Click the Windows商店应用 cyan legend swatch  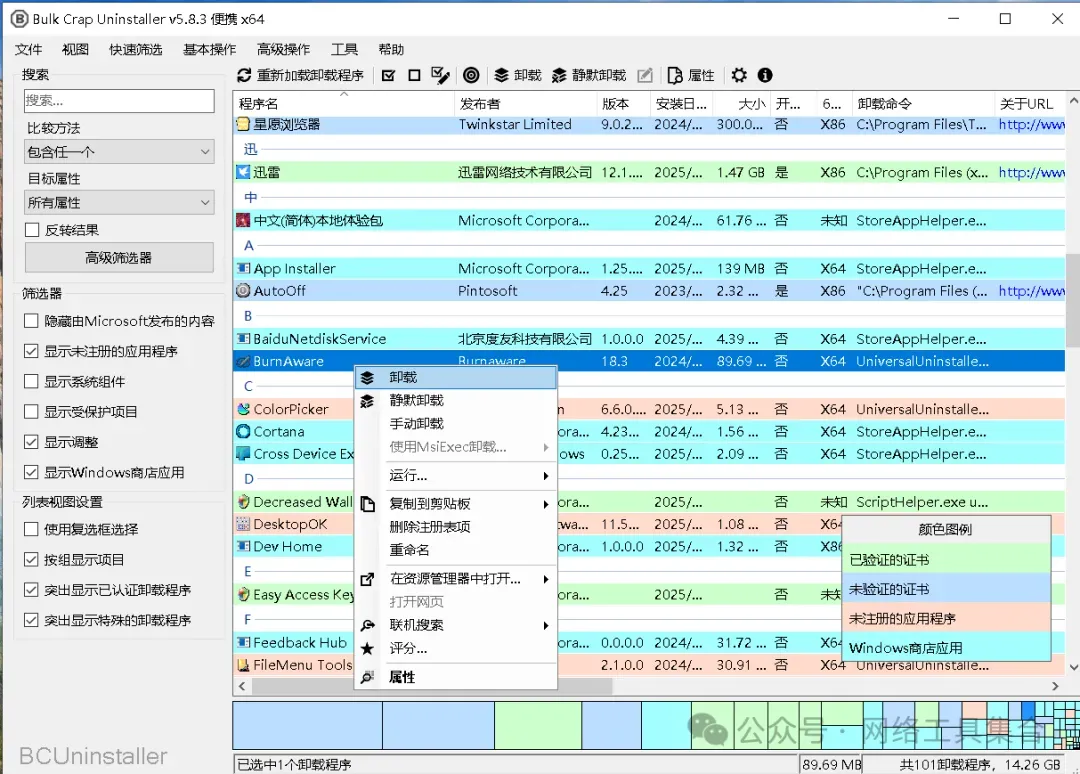pyautogui.click(x=946, y=648)
